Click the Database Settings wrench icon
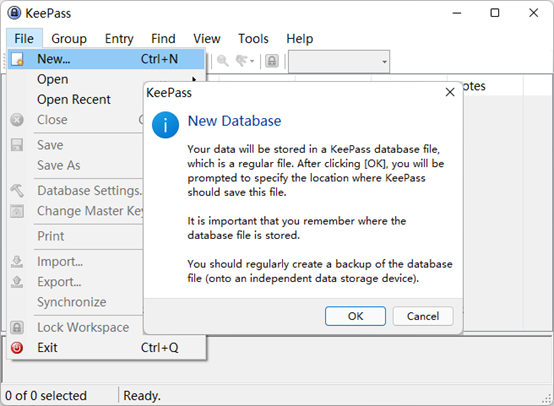The height and width of the screenshot is (406, 554). click(17, 191)
